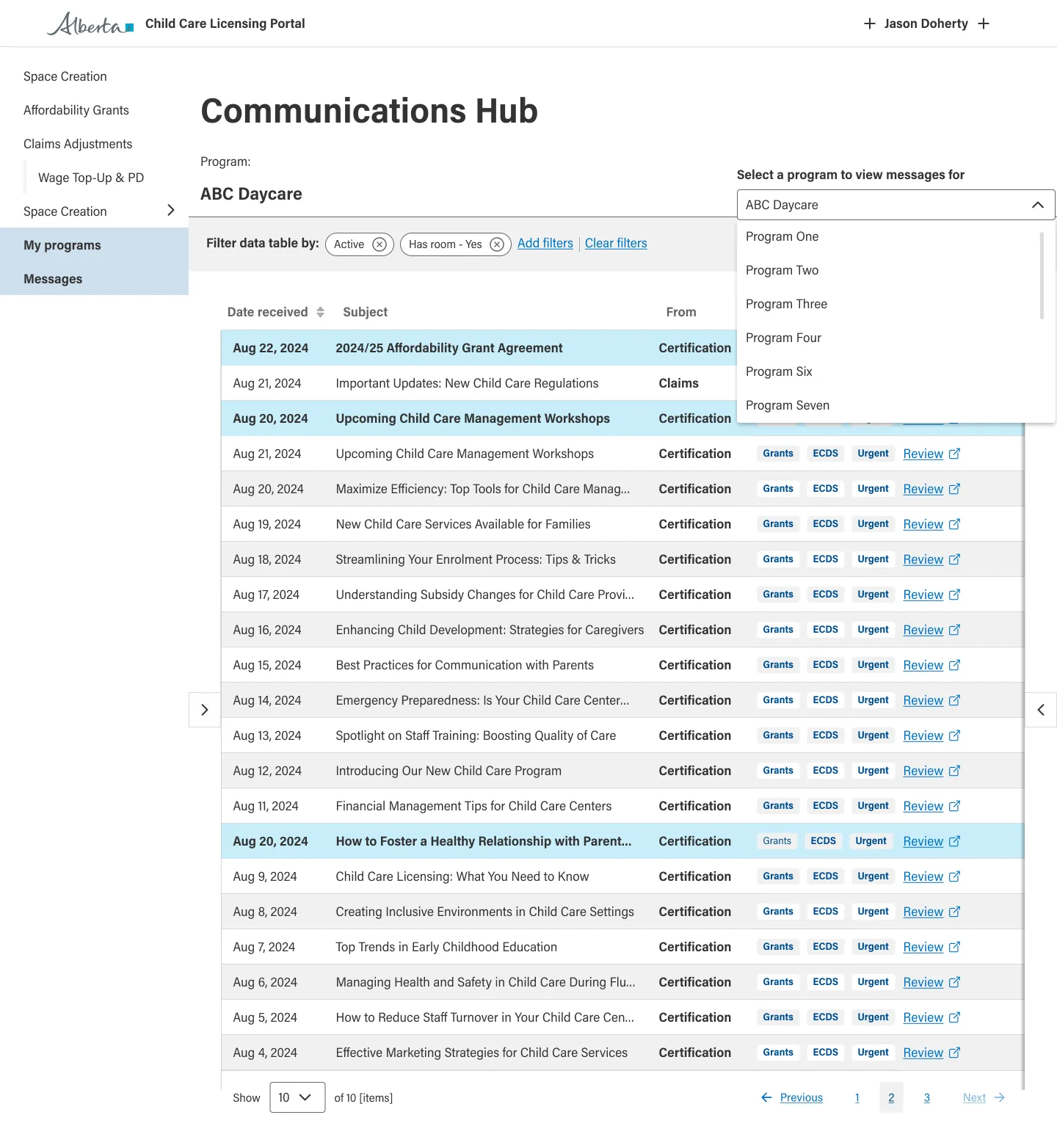Click the plus icon right of Jason Doherty
This screenshot has height=1148, width=1057.
click(984, 23)
